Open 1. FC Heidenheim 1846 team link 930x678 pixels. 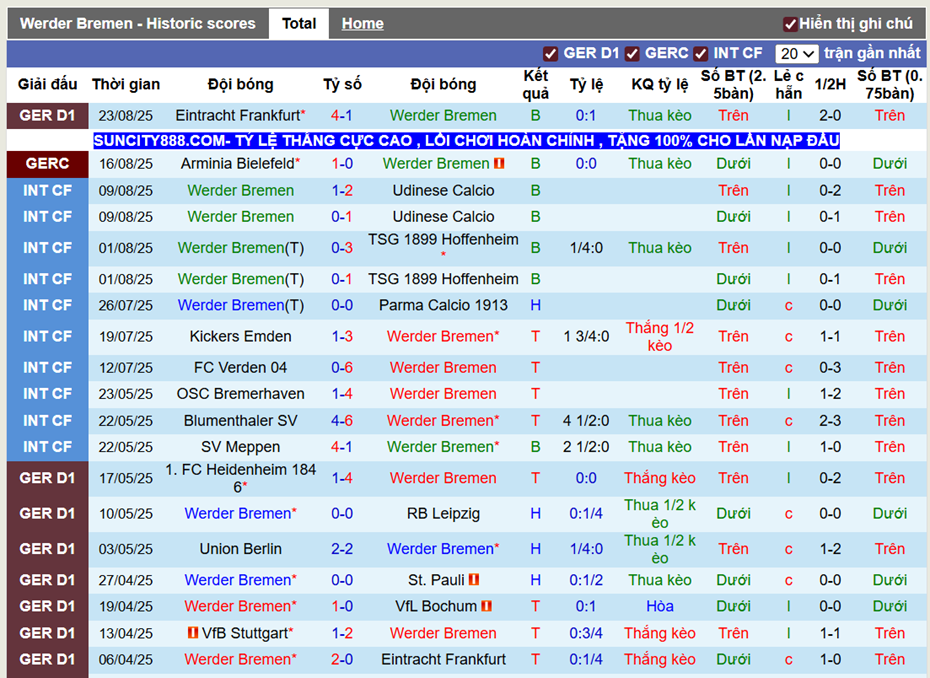pos(240,478)
